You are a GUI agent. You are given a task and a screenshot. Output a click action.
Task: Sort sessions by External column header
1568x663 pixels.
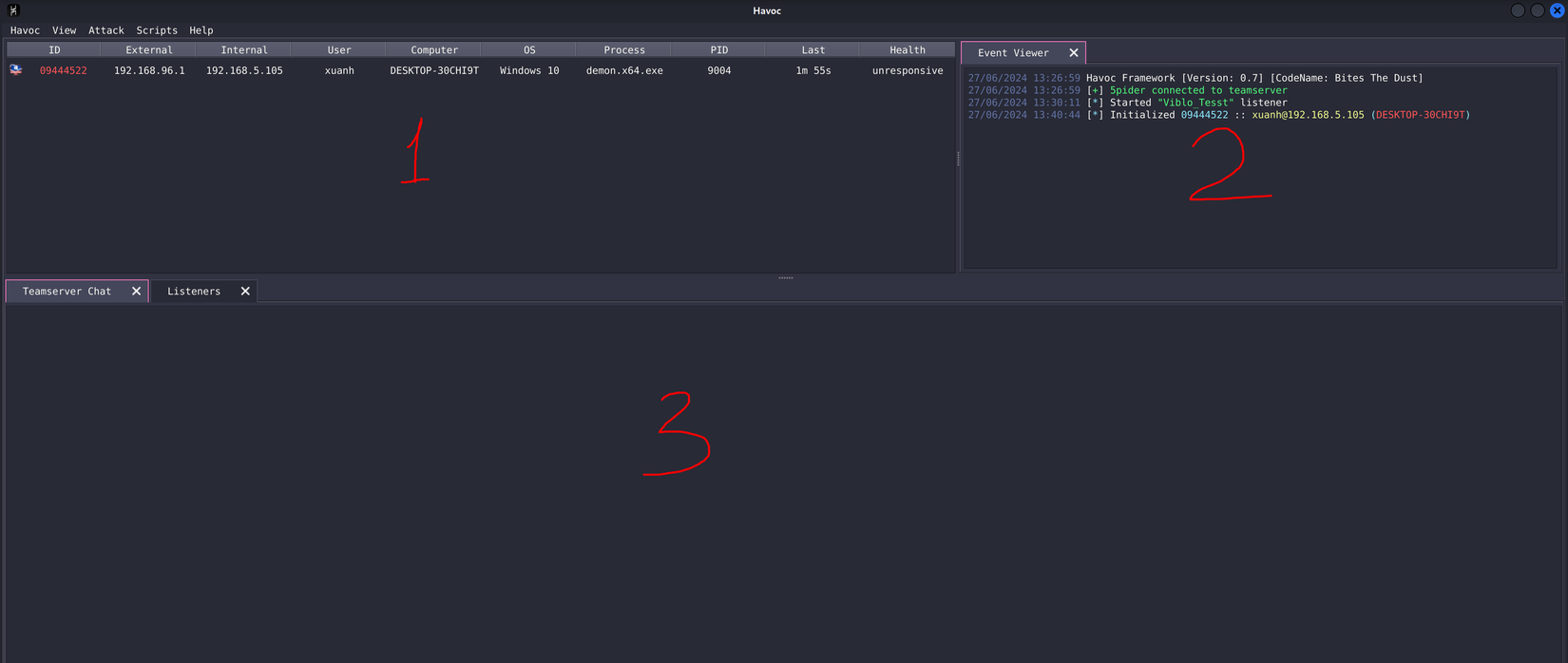pyautogui.click(x=149, y=49)
